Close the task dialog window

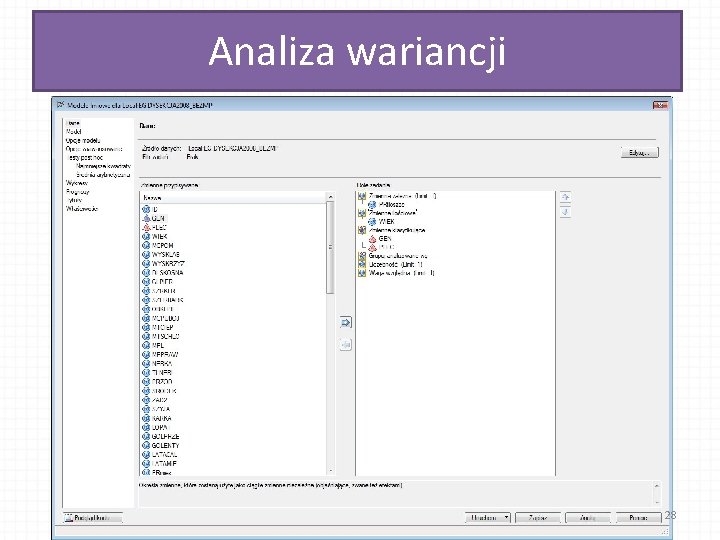(x=660, y=105)
